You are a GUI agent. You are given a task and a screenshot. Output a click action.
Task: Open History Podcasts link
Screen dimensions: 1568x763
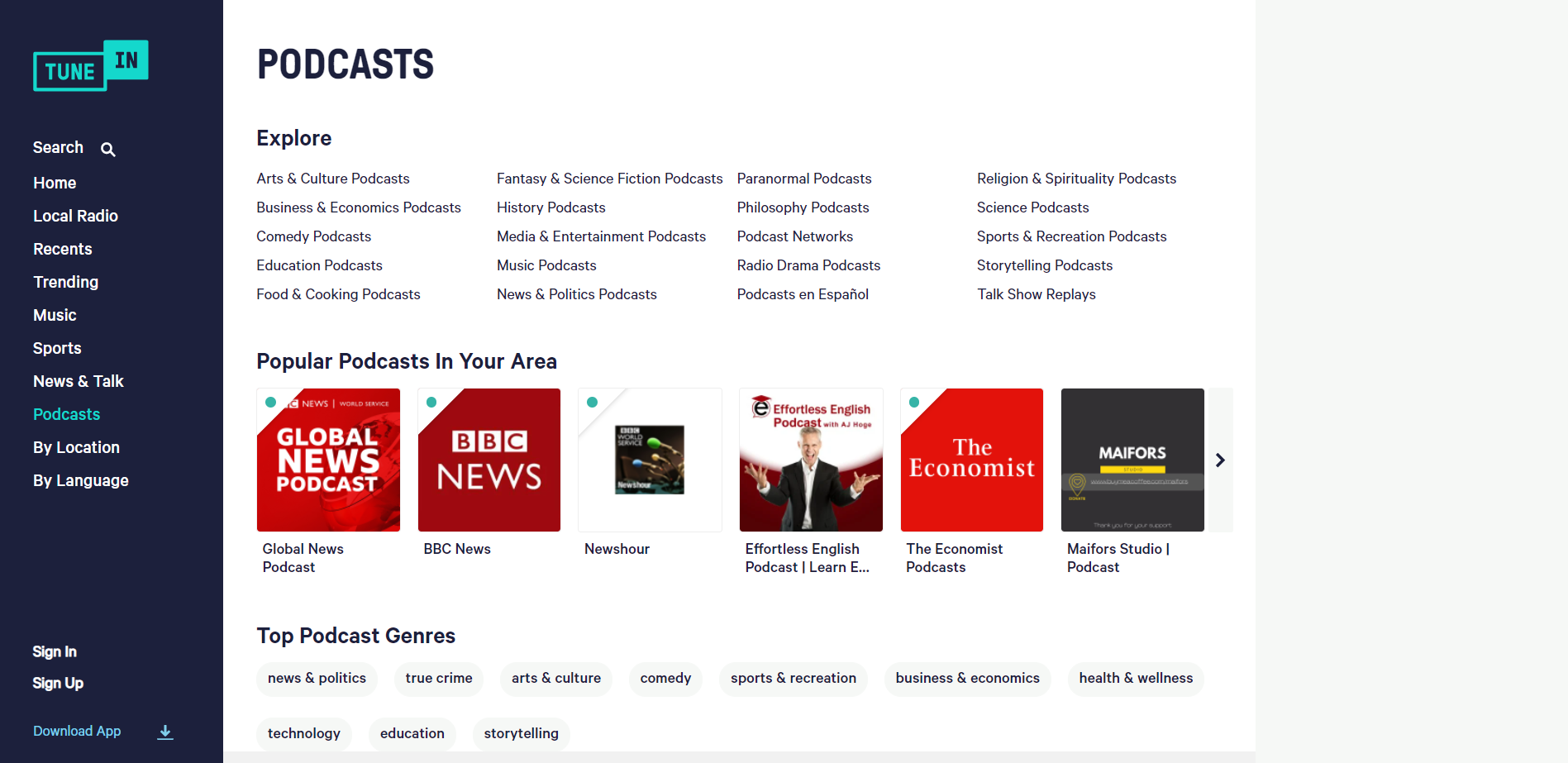(x=551, y=207)
